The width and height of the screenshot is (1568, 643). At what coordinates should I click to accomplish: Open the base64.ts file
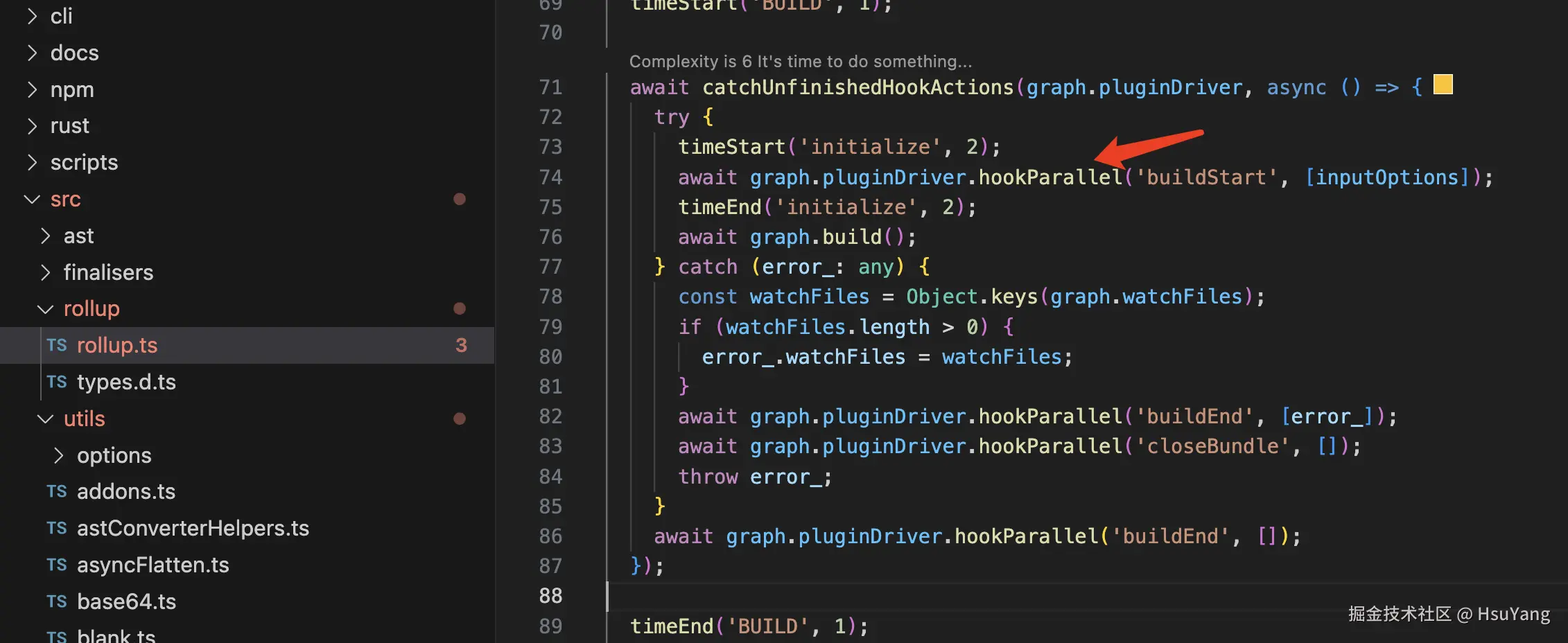(126, 601)
